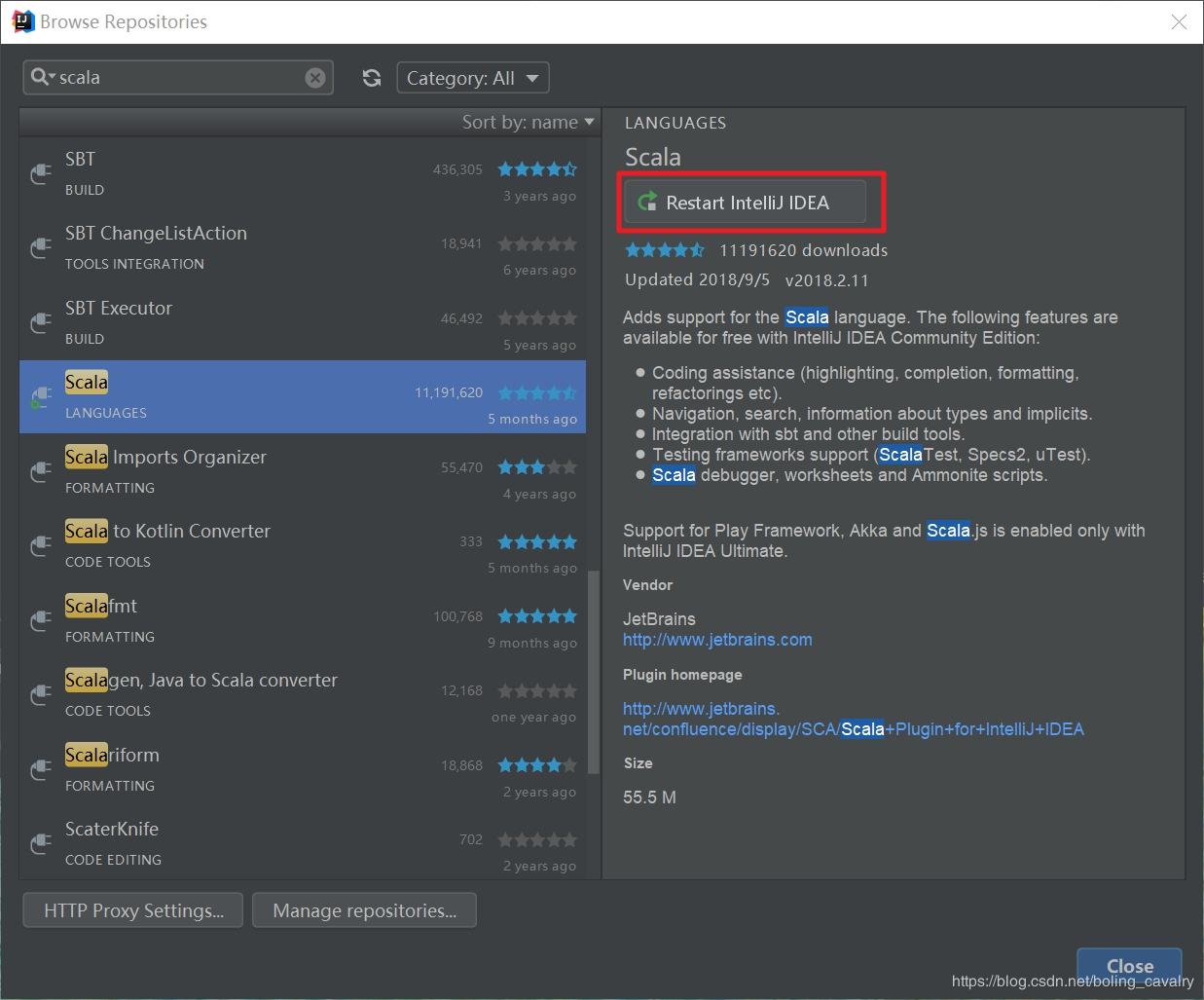Click the Scalariform star rating
This screenshot has height=1000, width=1204.
537,765
